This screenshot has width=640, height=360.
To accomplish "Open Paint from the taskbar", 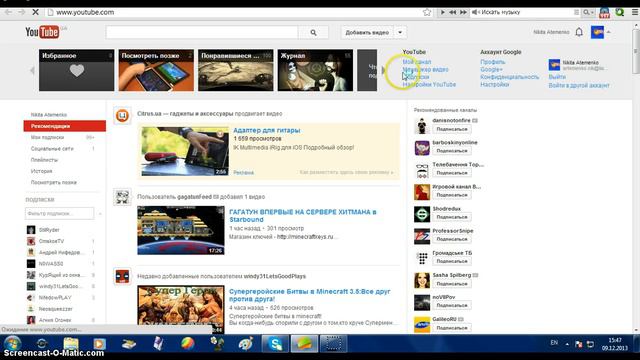I will pyautogui.click(x=245, y=344).
